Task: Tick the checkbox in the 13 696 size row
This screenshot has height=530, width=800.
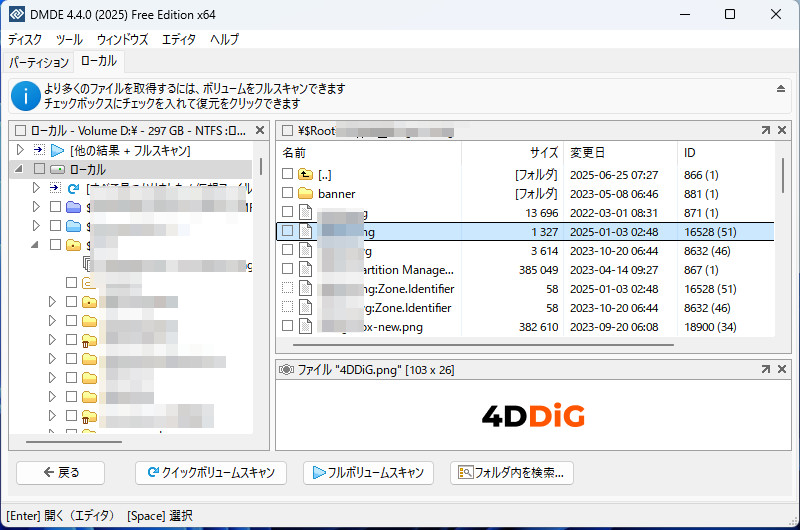Action: tap(288, 212)
